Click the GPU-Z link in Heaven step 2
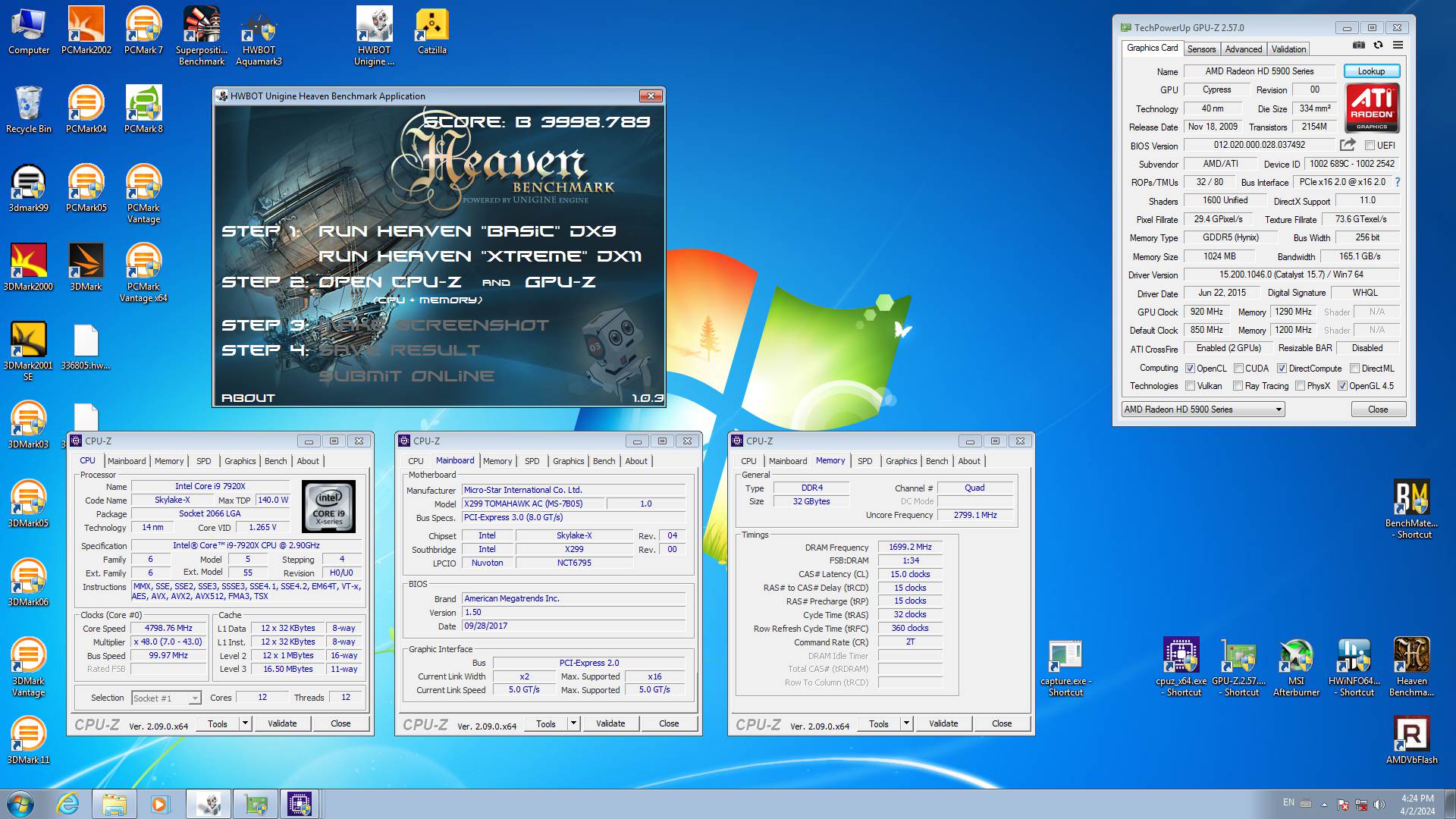 560,282
